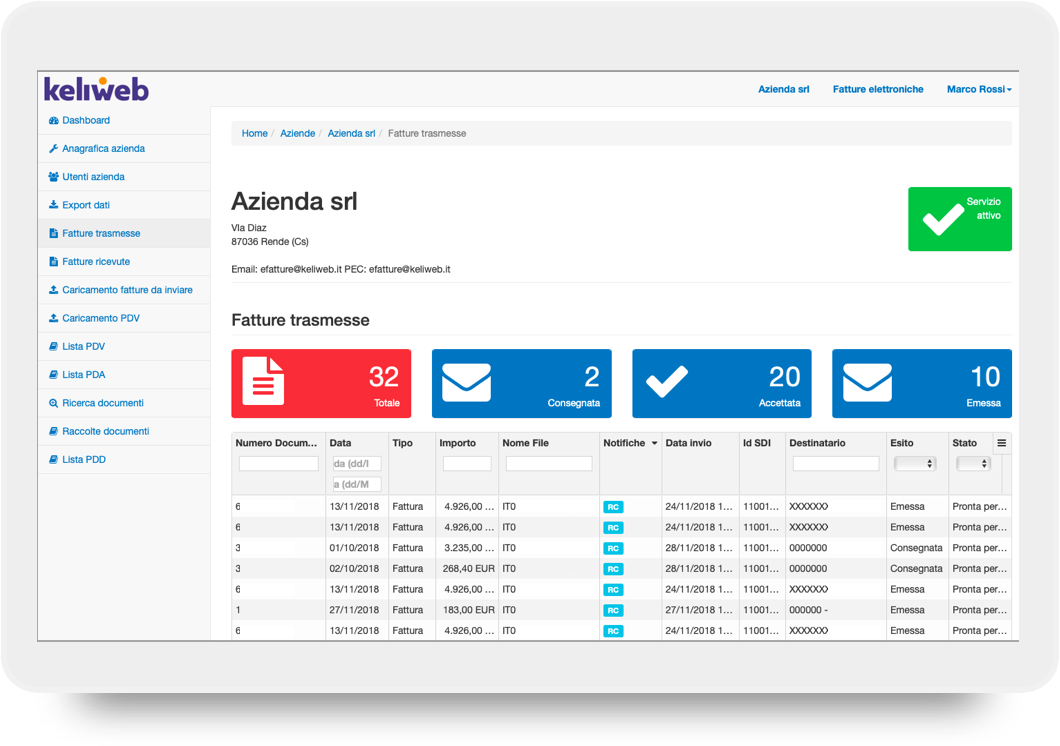Click the download icon for Export dati
The image size is (1060, 746).
(x=53, y=205)
